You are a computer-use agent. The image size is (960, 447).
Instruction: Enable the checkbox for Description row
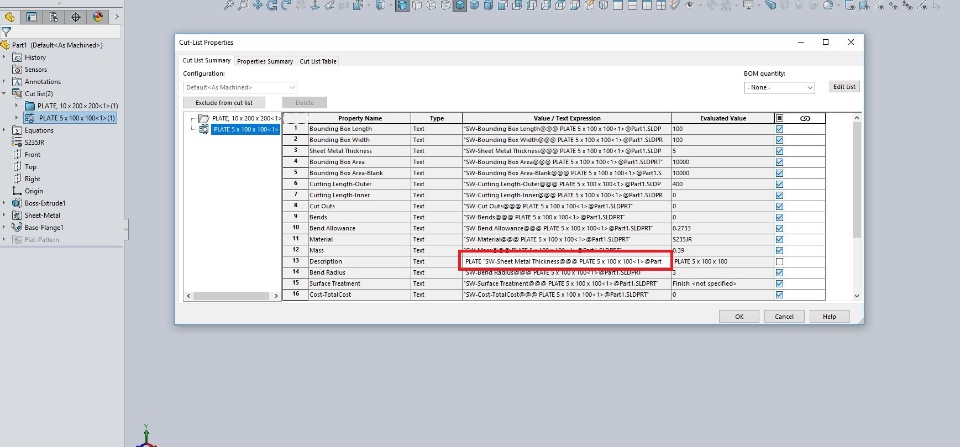click(x=779, y=261)
